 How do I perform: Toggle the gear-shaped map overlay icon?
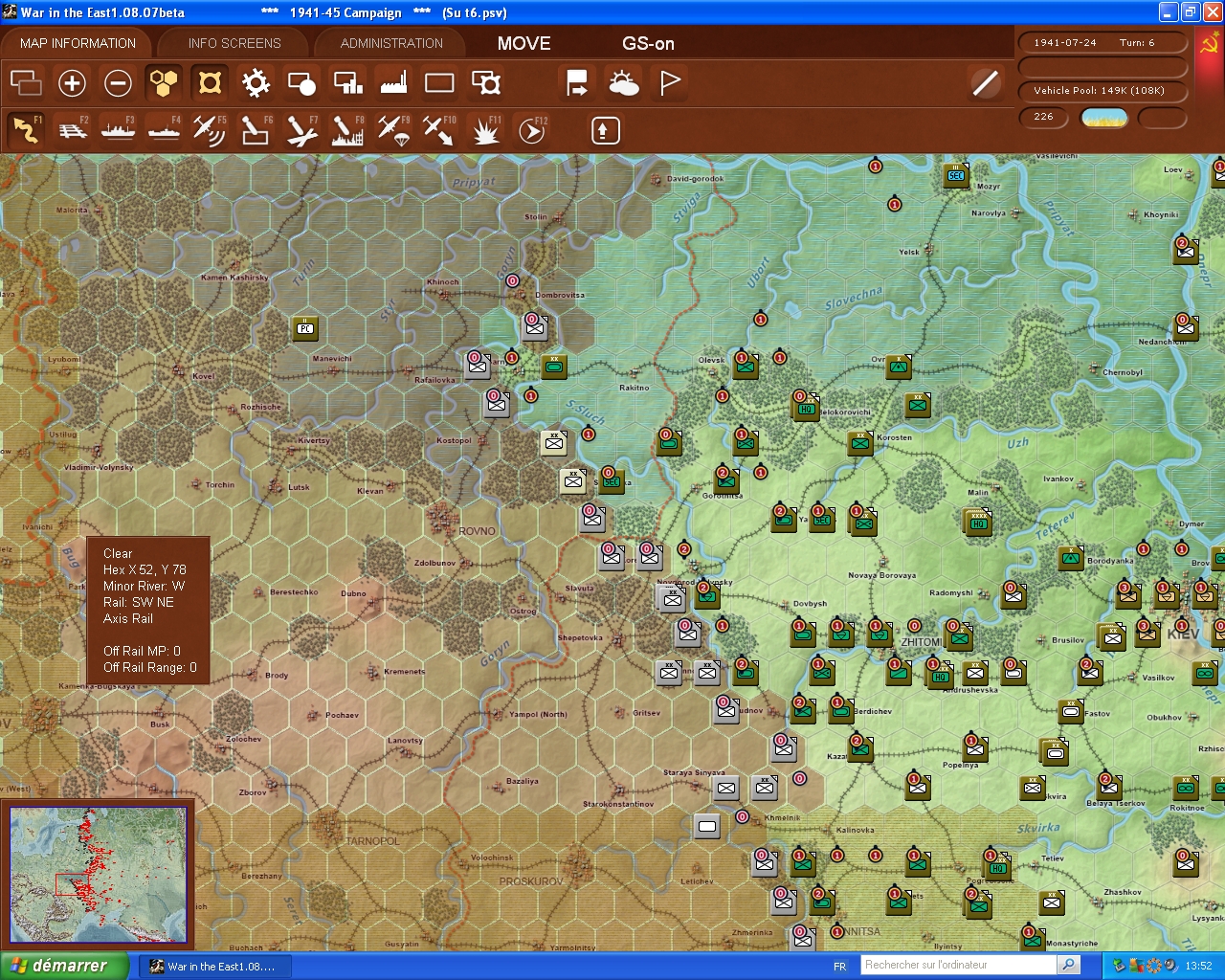256,83
